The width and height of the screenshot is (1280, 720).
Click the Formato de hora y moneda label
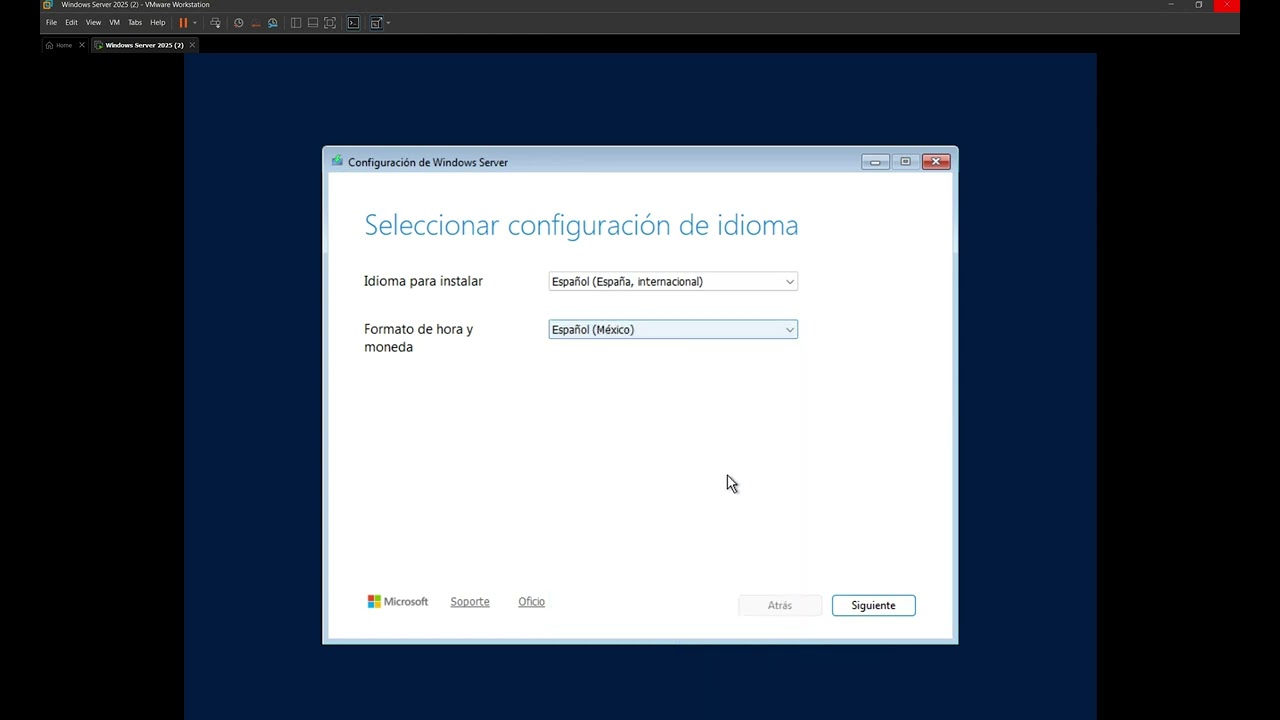tap(418, 338)
